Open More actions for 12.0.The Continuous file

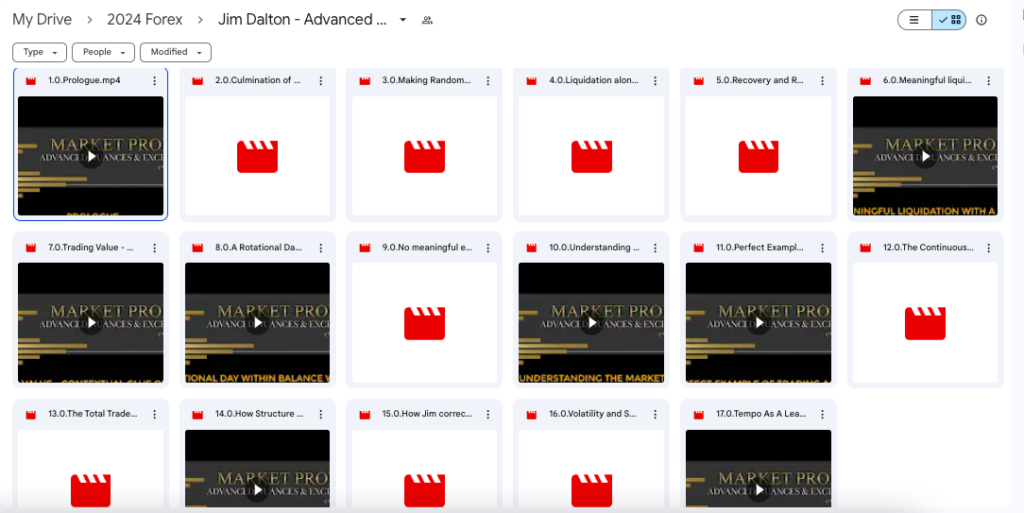[x=989, y=248]
